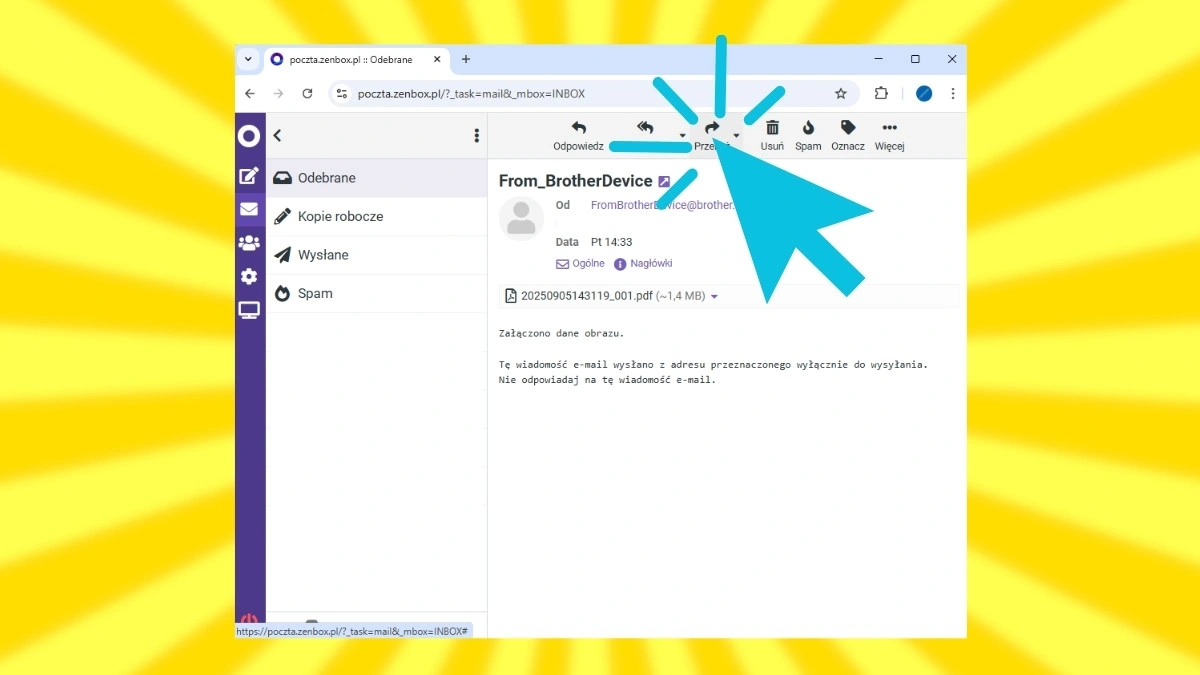Open the mail envelope icon in sidebar
Screen dimensions: 1200x675
pyautogui.click(x=249, y=210)
